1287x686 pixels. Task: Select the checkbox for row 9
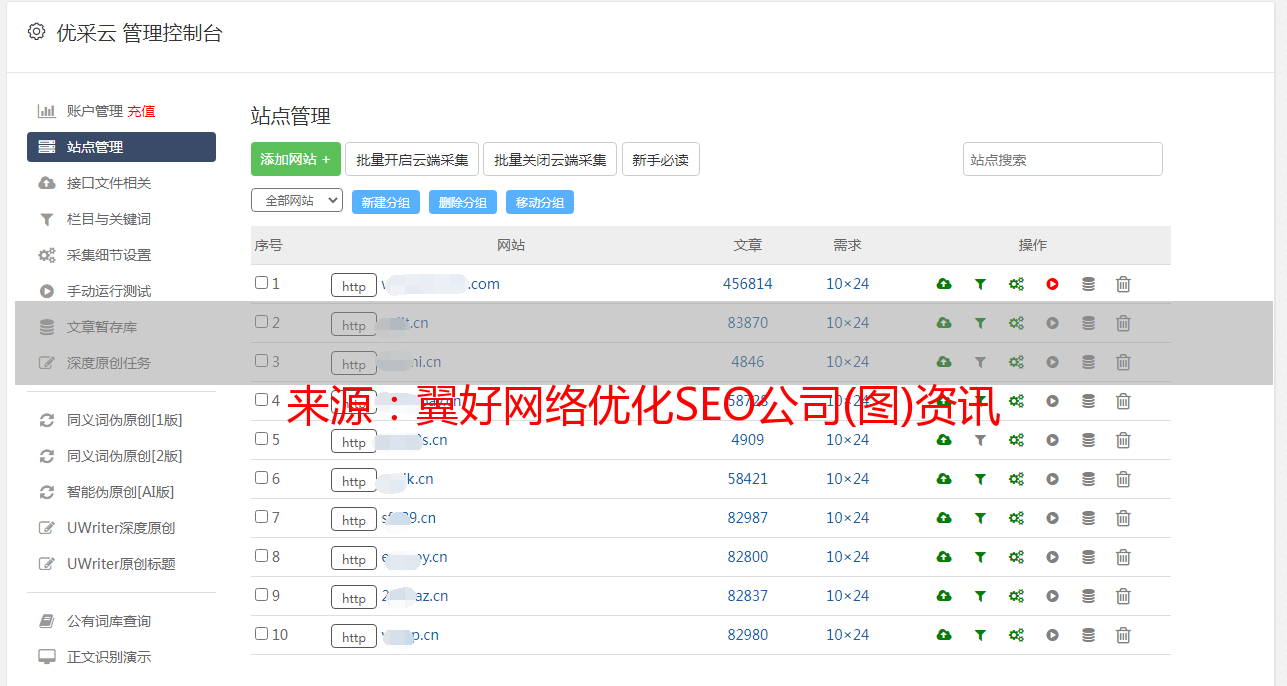(261, 595)
